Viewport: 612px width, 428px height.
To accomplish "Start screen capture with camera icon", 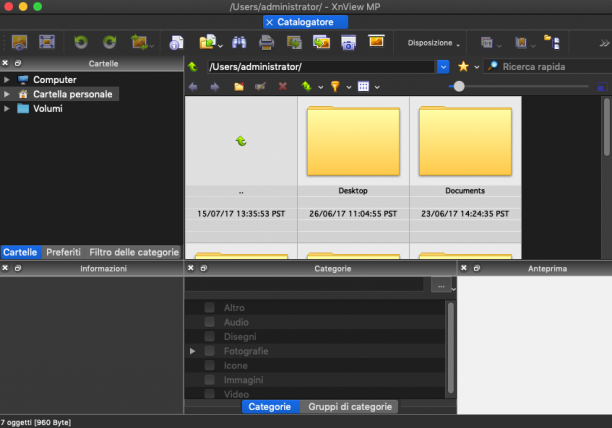I will coord(349,42).
